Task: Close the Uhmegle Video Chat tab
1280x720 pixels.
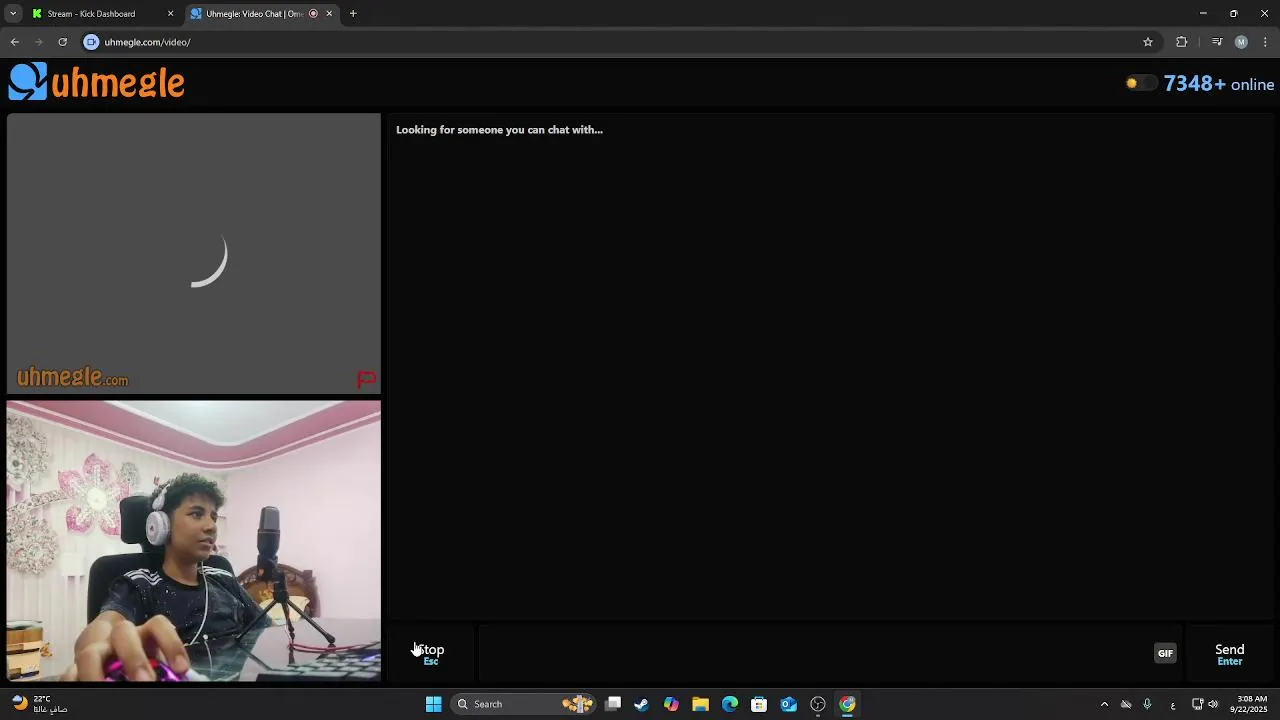Action: (329, 14)
